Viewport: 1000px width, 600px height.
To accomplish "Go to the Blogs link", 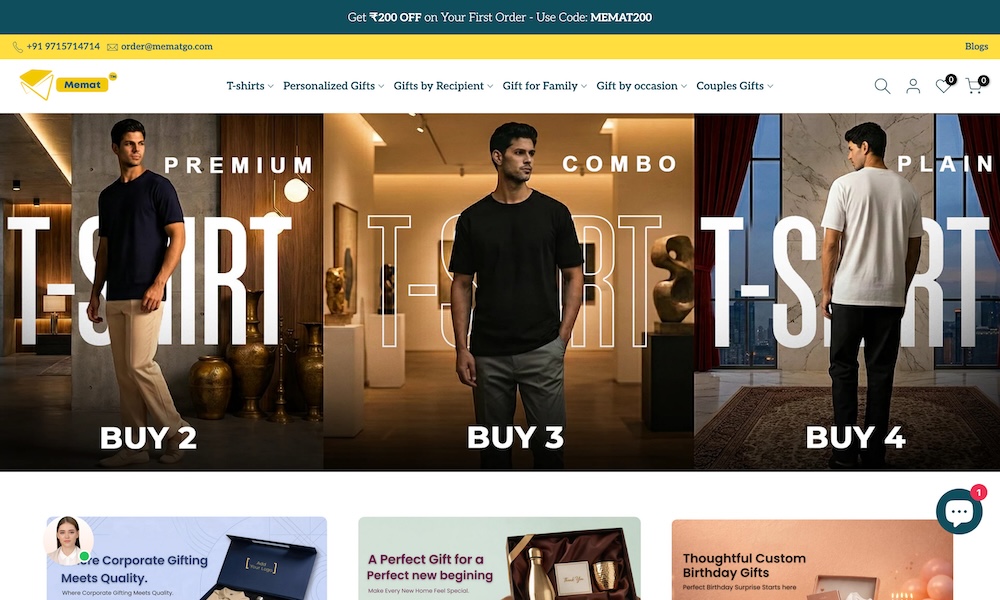I will [x=976, y=47].
